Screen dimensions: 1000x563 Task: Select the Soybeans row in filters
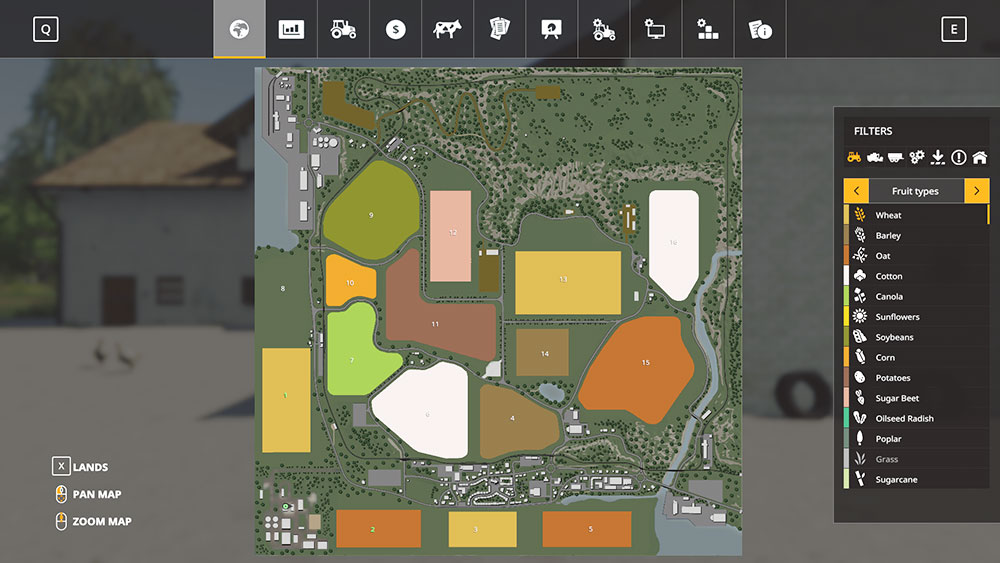point(916,337)
